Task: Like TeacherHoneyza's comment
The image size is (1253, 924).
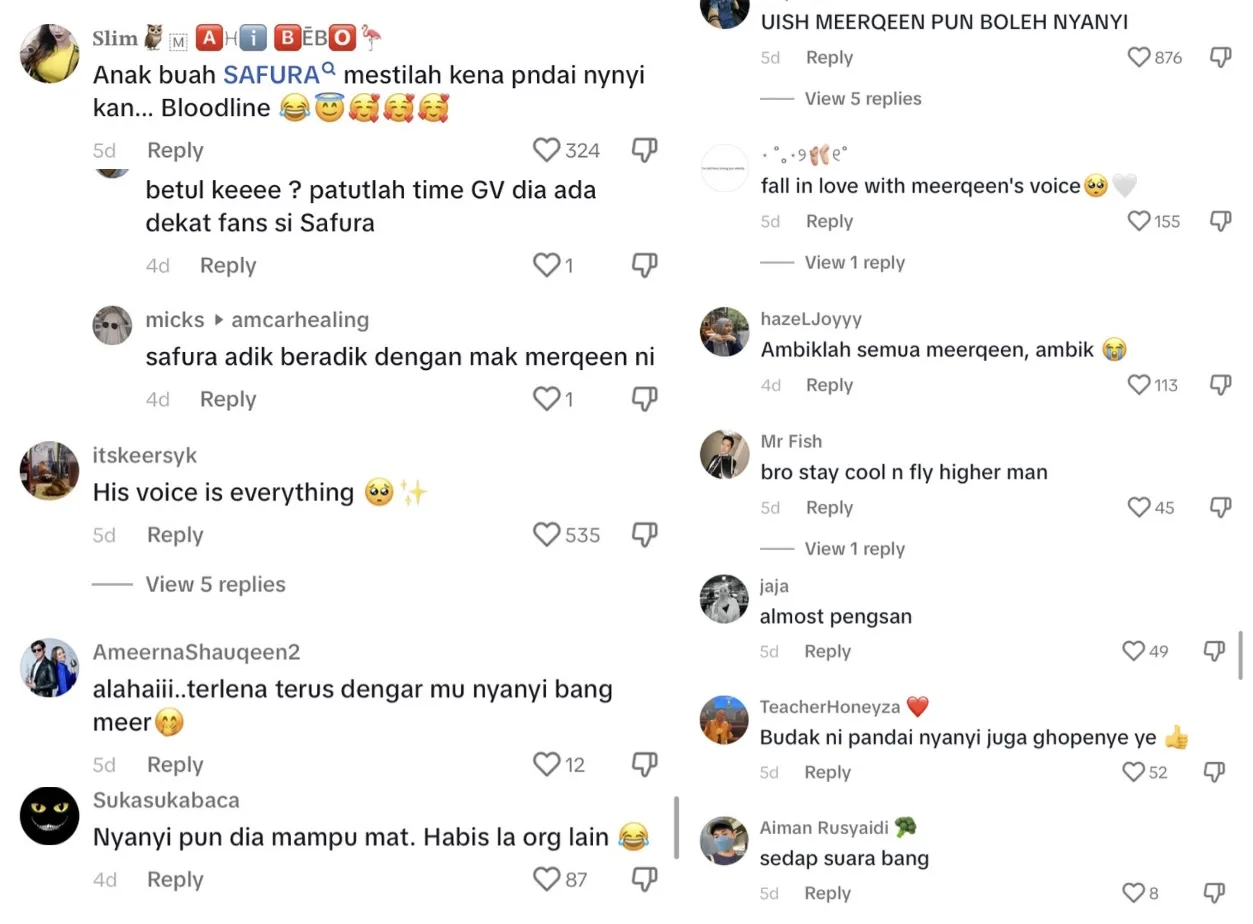Action: 1133,772
